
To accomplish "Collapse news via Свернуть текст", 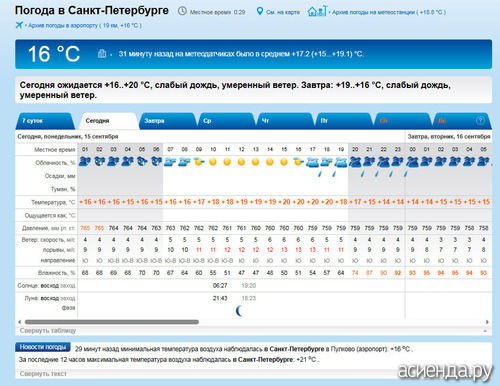I will pos(43,374).
